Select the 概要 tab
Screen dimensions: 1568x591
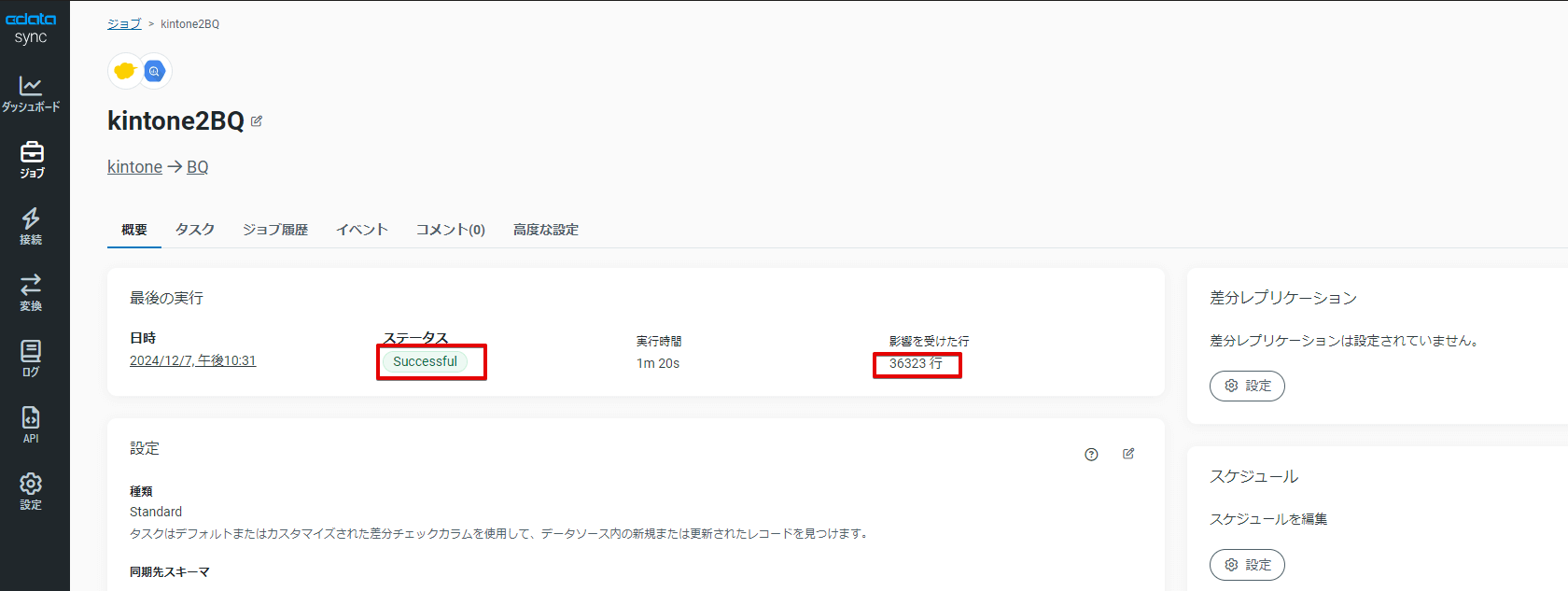point(134,230)
